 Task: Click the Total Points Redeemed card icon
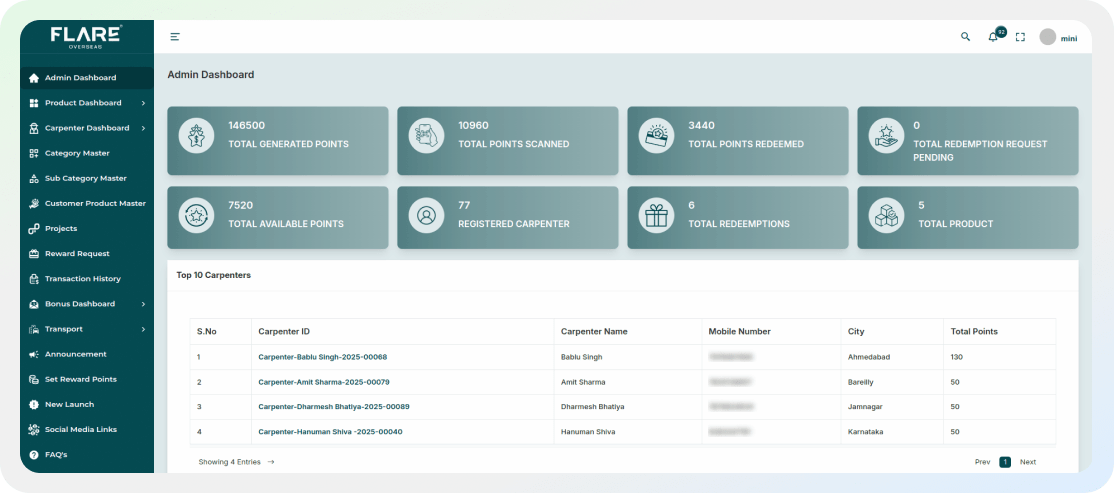656,136
